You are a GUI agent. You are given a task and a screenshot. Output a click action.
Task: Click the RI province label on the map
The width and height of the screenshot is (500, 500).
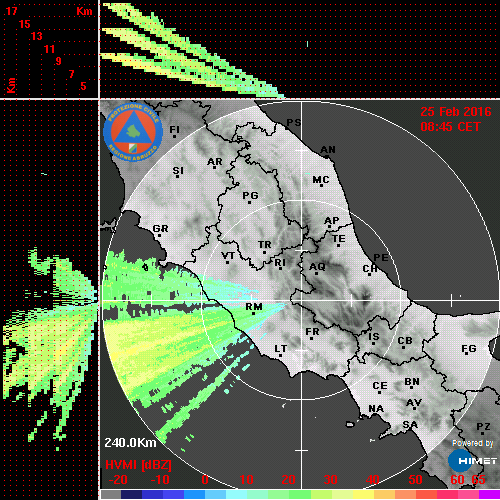click(280, 263)
